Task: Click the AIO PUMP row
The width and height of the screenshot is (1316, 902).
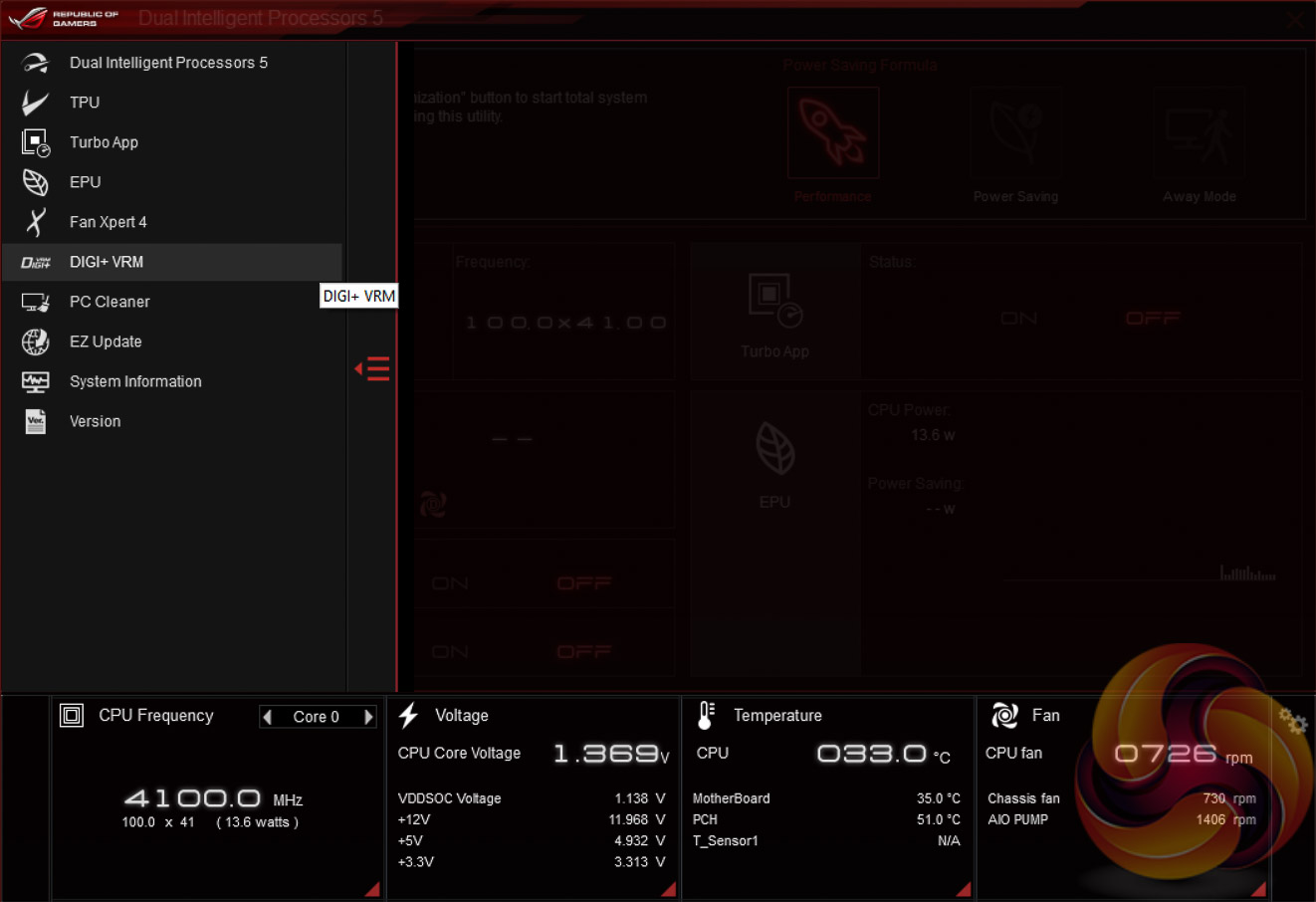Action: coord(1122,819)
